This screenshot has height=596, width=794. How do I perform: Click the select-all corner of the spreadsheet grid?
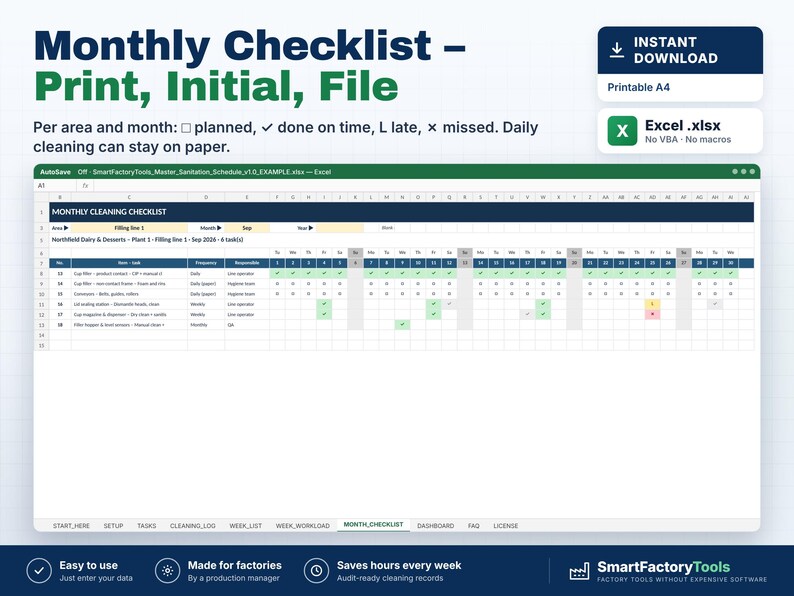point(41,197)
